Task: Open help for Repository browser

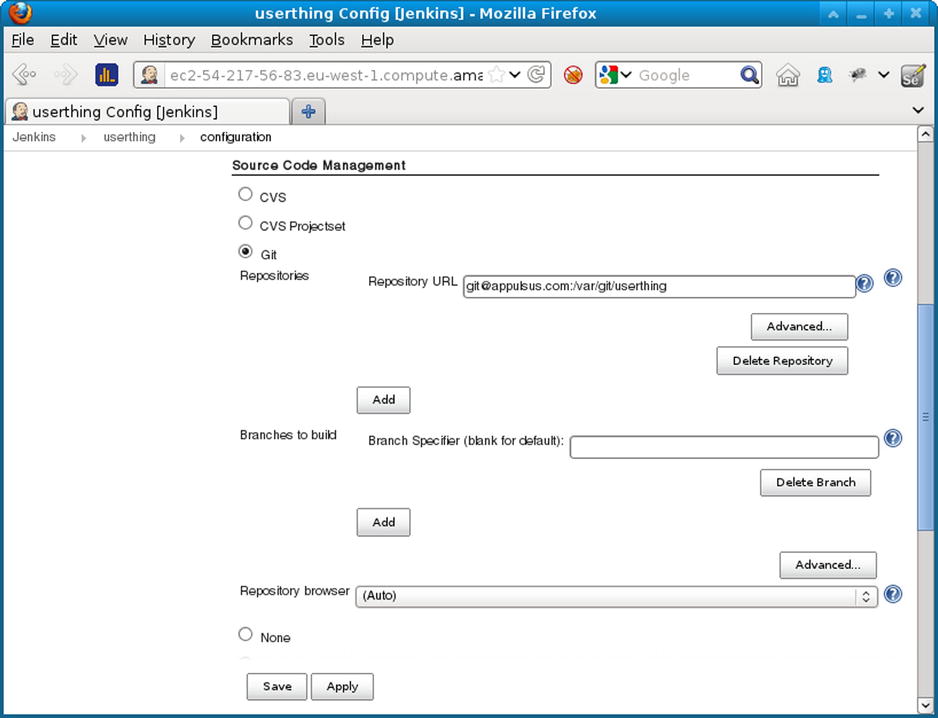Action: (893, 594)
